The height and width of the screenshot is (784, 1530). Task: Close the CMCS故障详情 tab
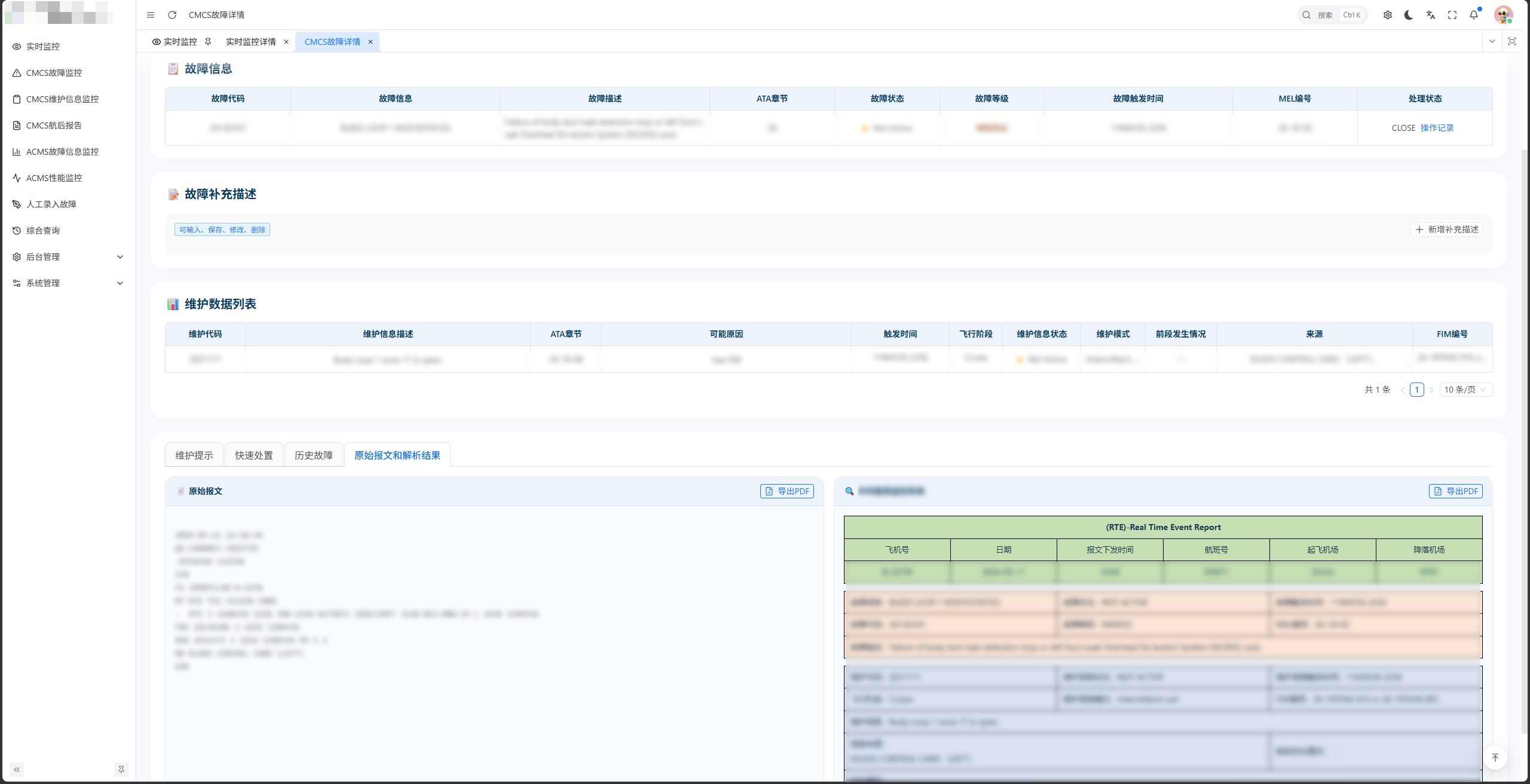point(371,42)
